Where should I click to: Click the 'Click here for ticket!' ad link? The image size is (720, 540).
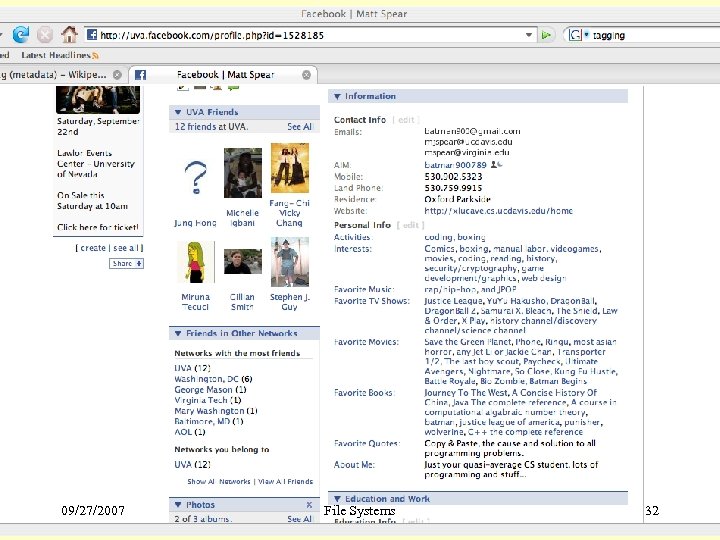(97, 227)
